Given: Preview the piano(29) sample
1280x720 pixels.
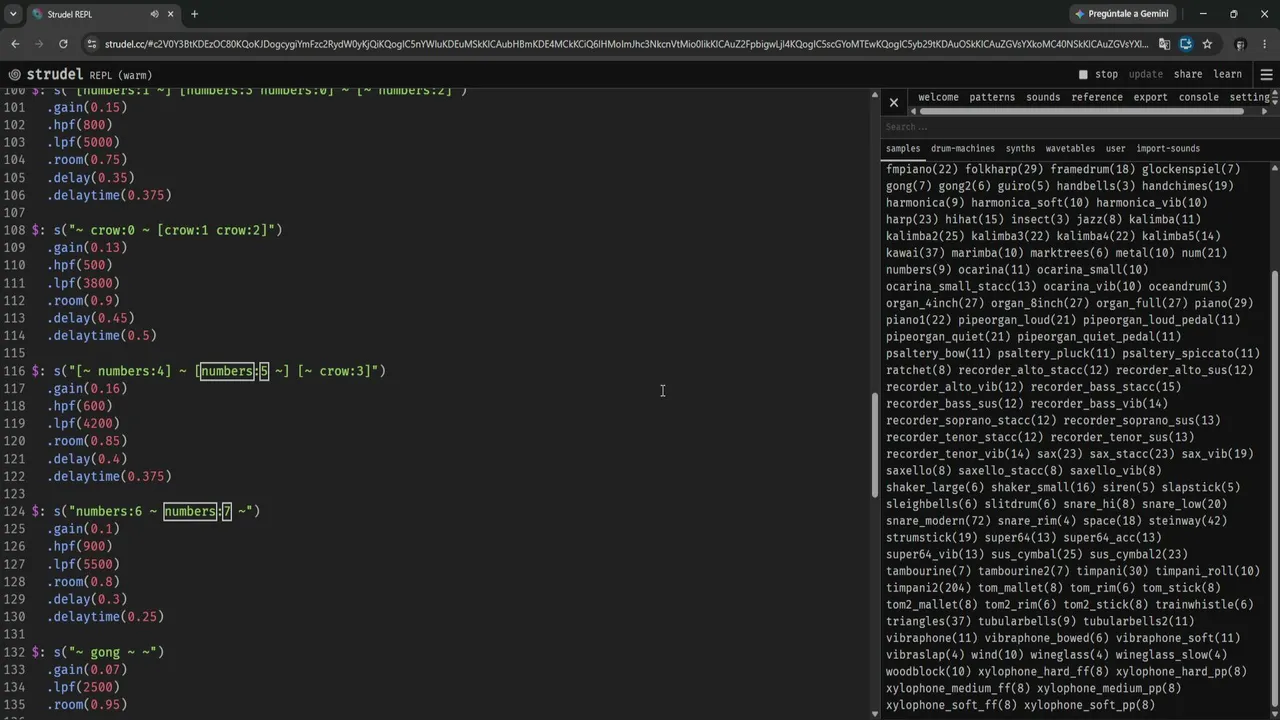Looking at the screenshot, I should point(1223,303).
